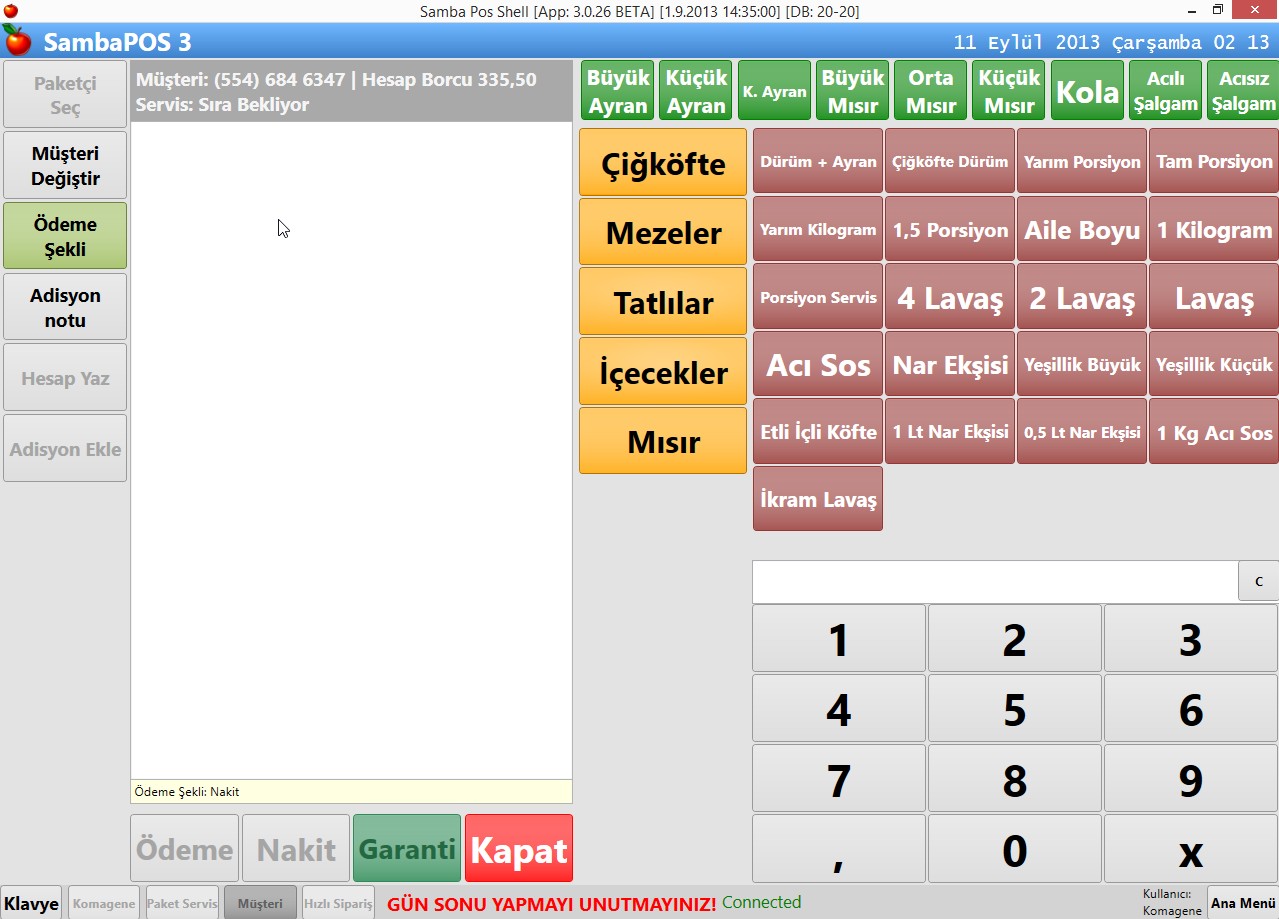Click the green Garanti payment button
1279x919 pixels.
(x=407, y=849)
